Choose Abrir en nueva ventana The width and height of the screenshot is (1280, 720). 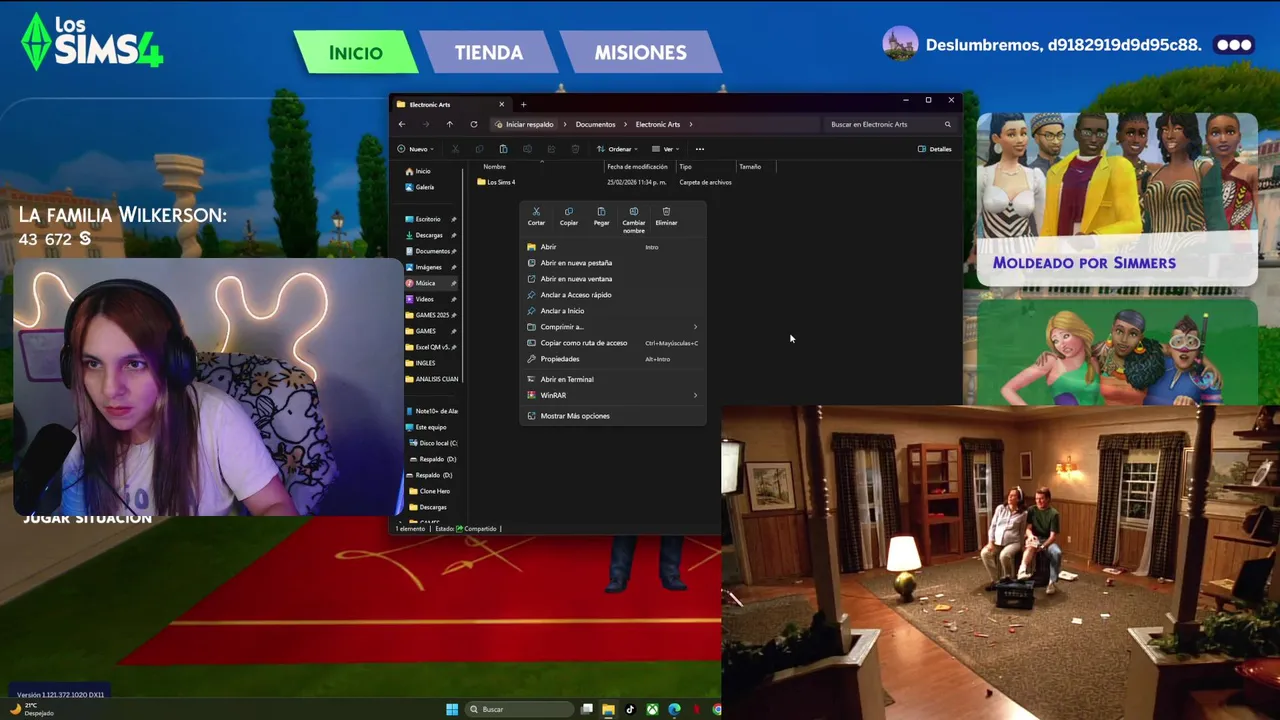[612, 279]
